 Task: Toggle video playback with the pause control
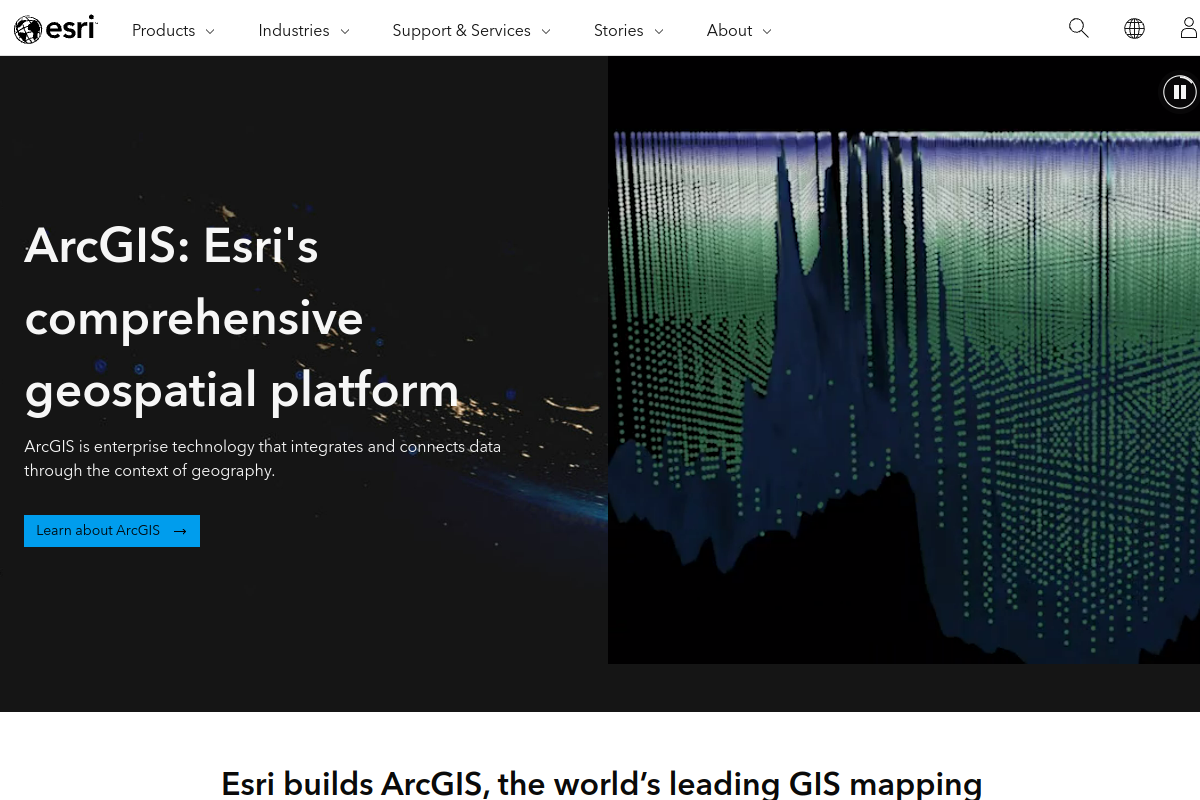(x=1180, y=91)
